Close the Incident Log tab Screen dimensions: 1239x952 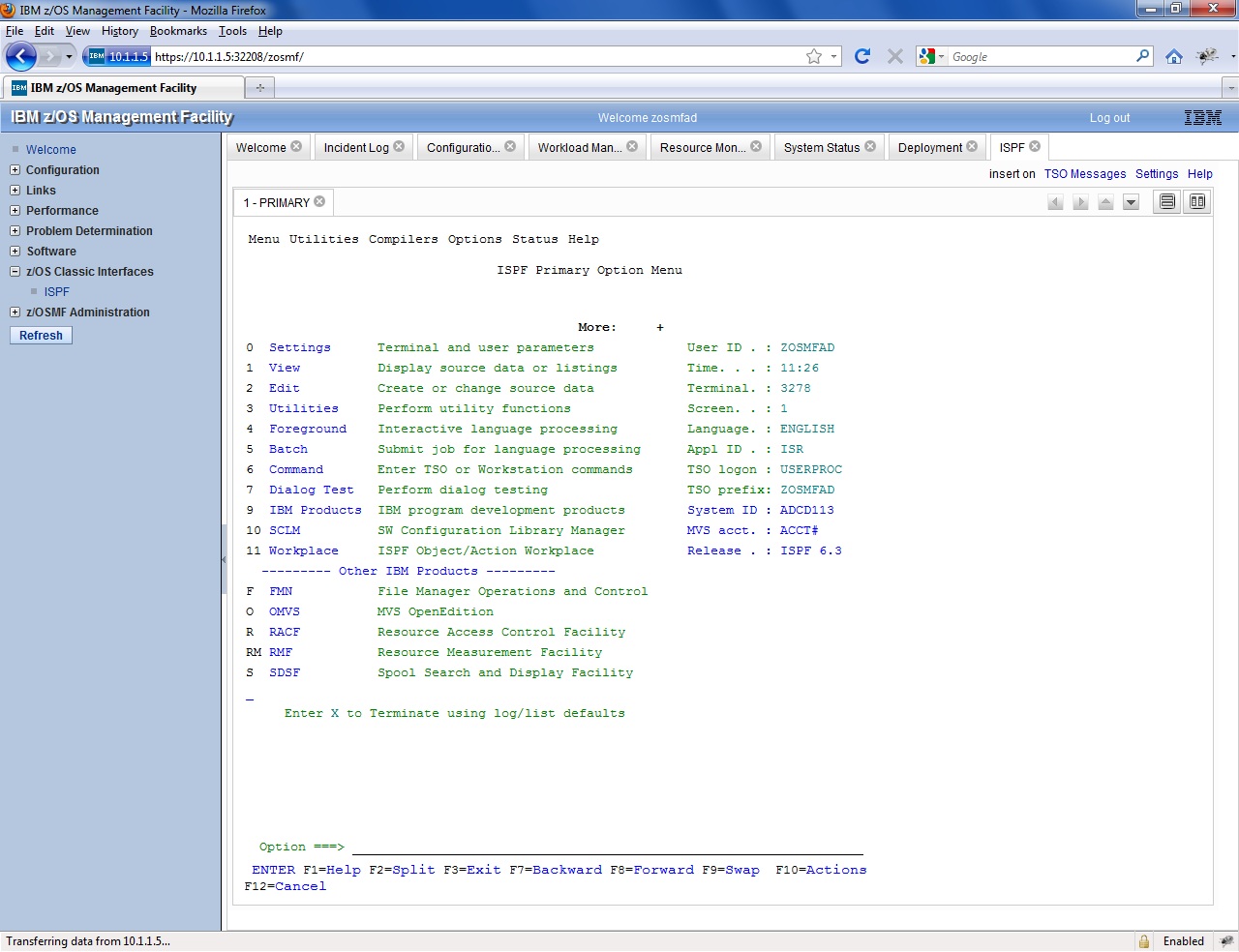point(399,146)
